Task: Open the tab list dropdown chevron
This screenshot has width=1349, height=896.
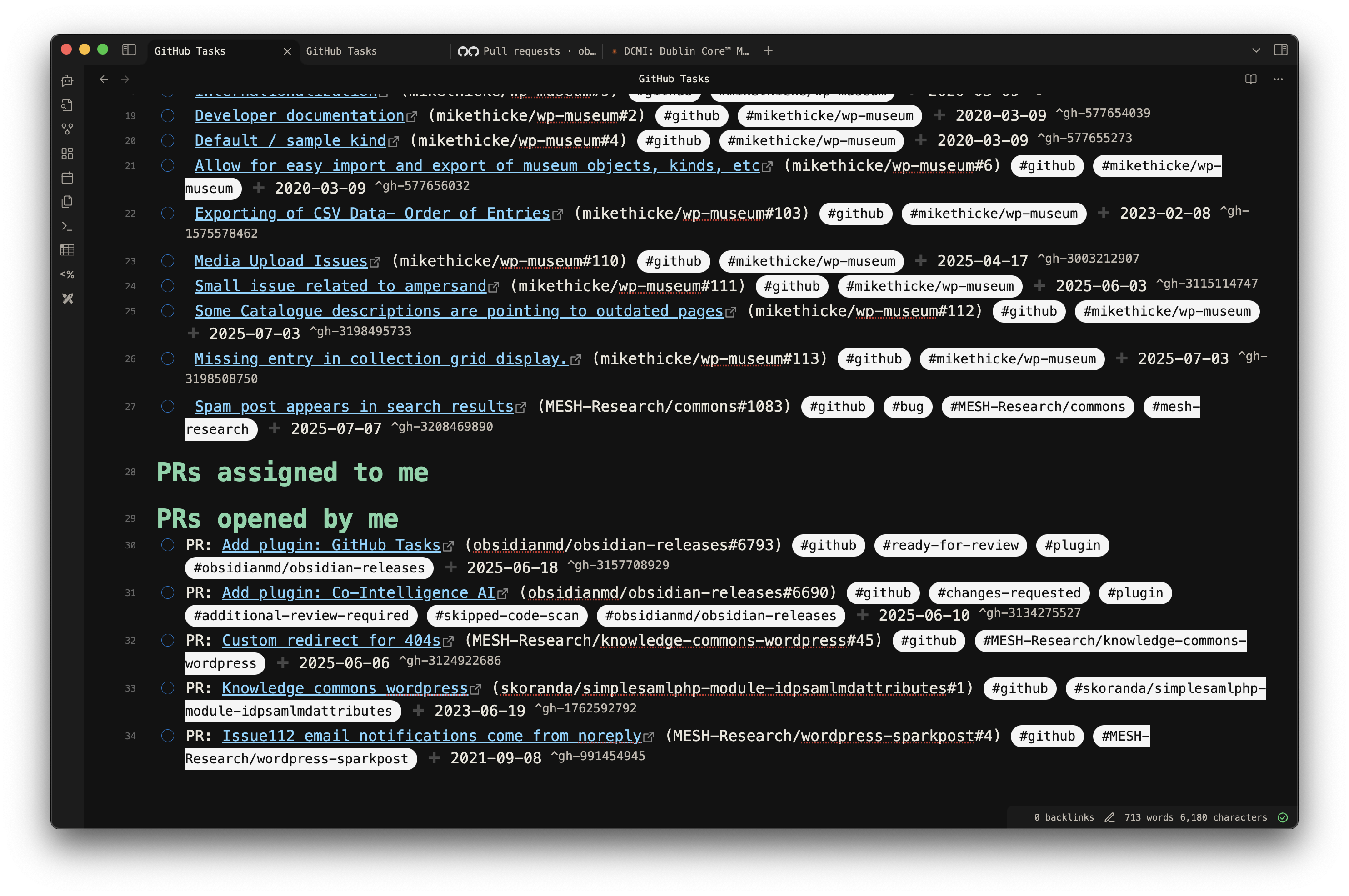Action: [1256, 51]
